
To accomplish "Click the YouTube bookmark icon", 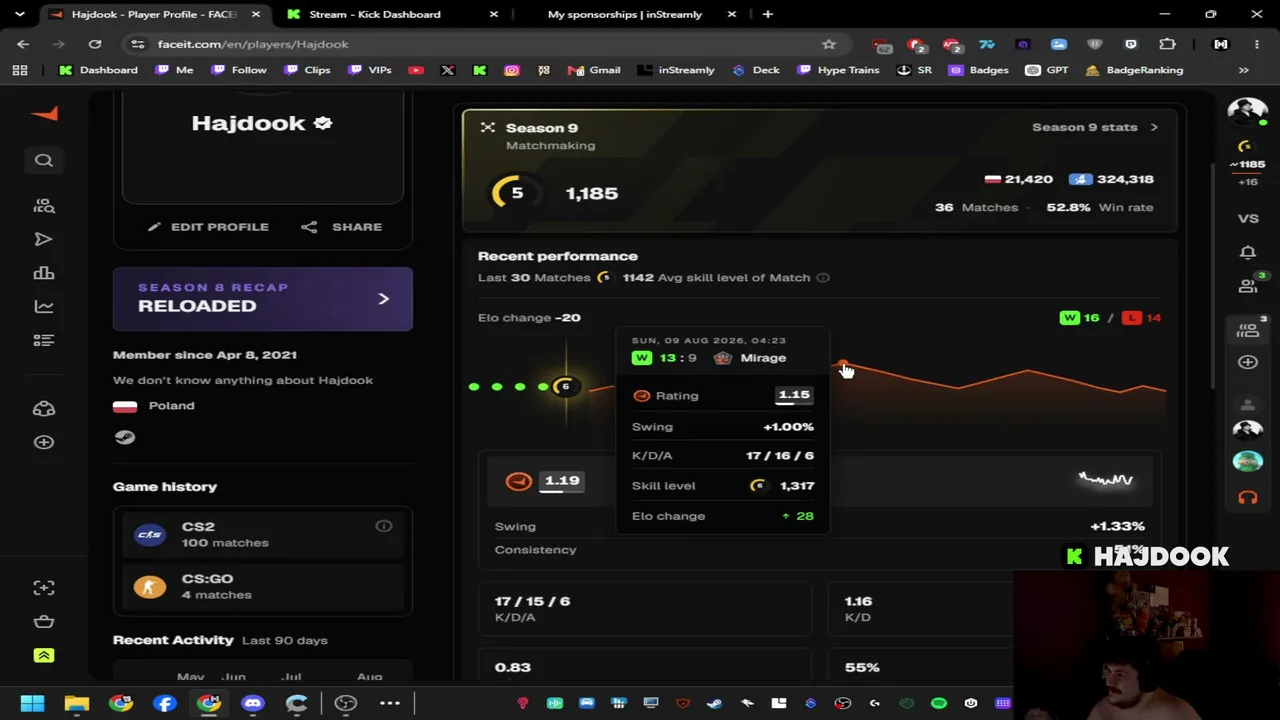I will pos(416,70).
